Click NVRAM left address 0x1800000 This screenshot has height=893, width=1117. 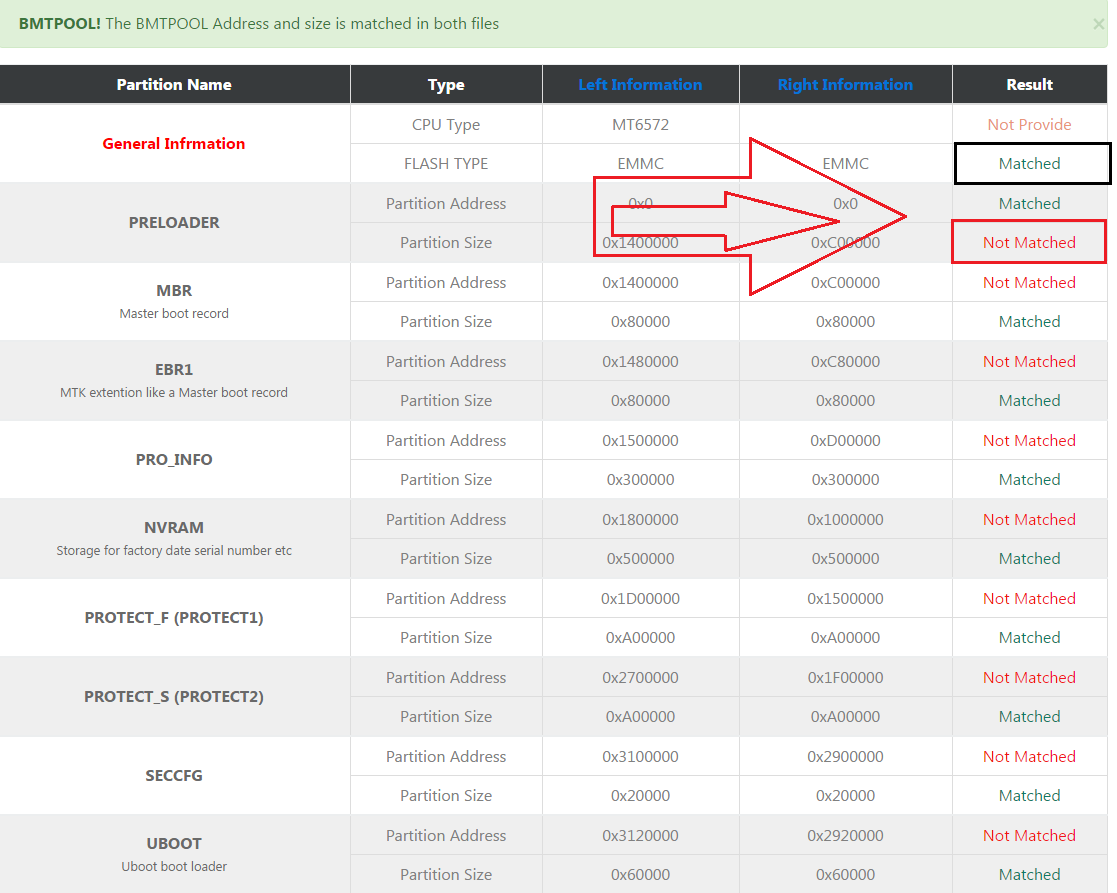pos(640,520)
